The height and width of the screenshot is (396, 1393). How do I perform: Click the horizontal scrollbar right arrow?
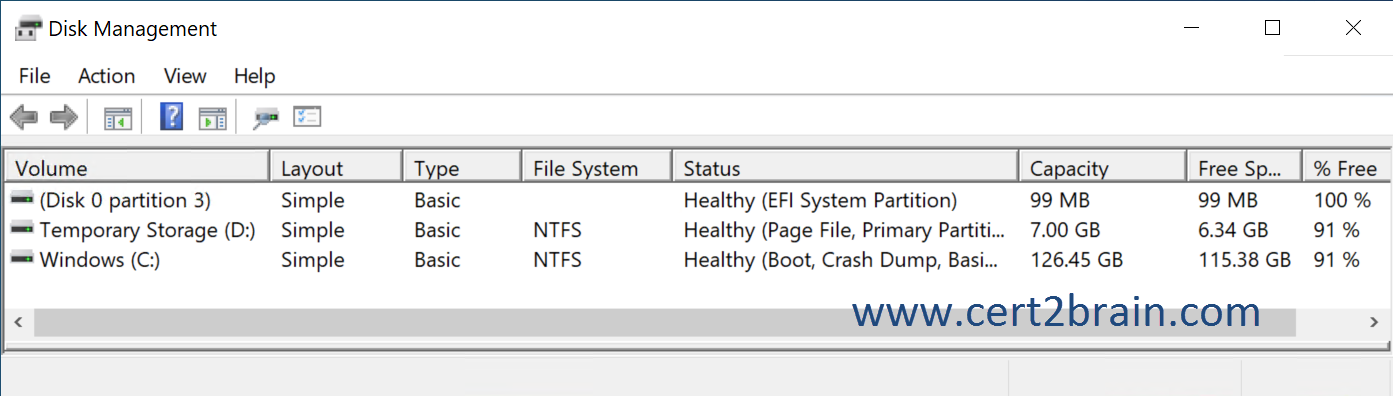coord(1374,322)
